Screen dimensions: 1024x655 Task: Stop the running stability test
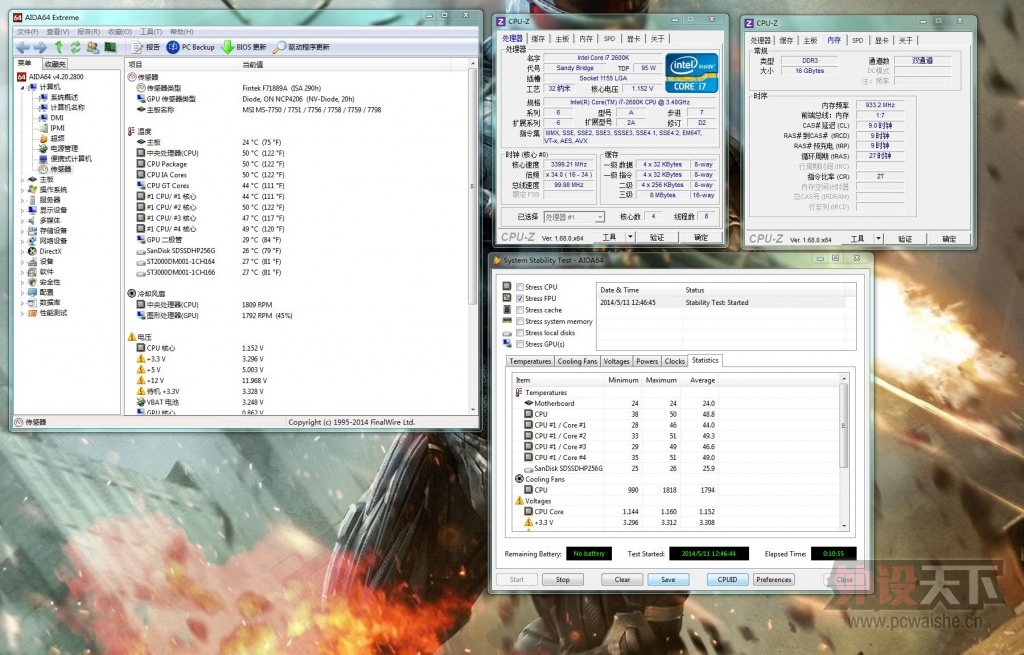pos(562,579)
